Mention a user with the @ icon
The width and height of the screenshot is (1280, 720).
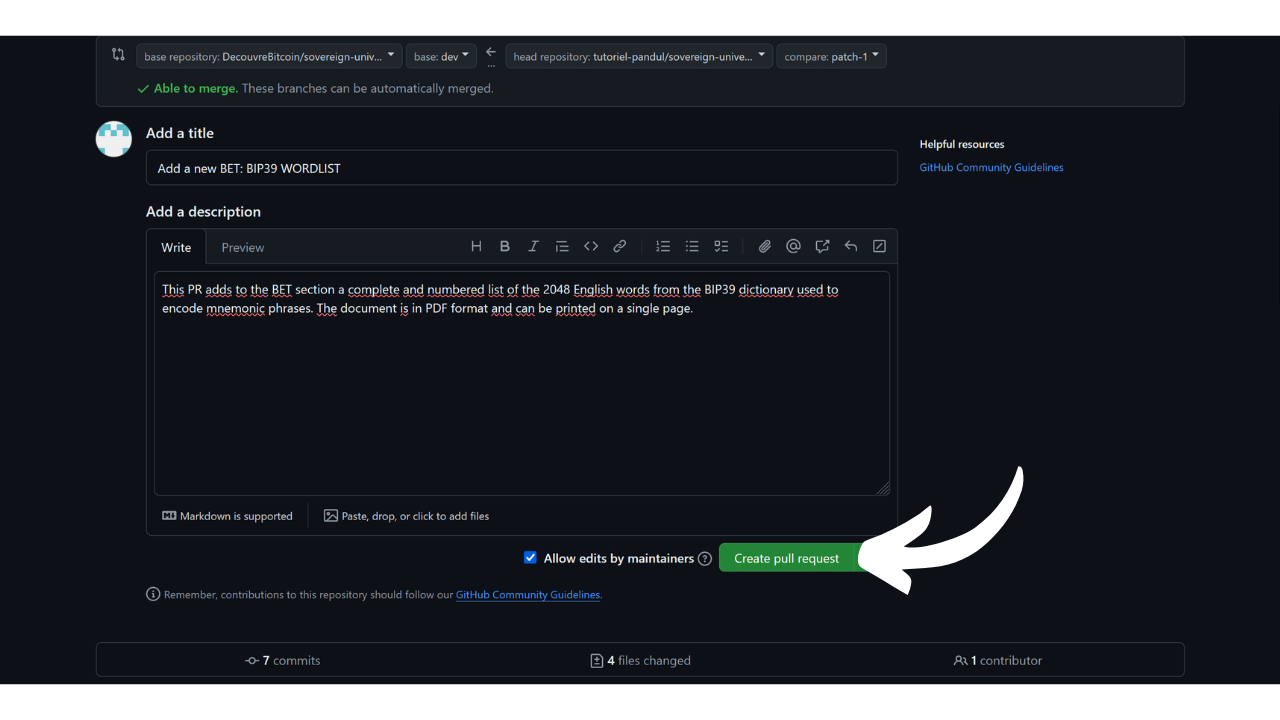pyautogui.click(x=793, y=246)
